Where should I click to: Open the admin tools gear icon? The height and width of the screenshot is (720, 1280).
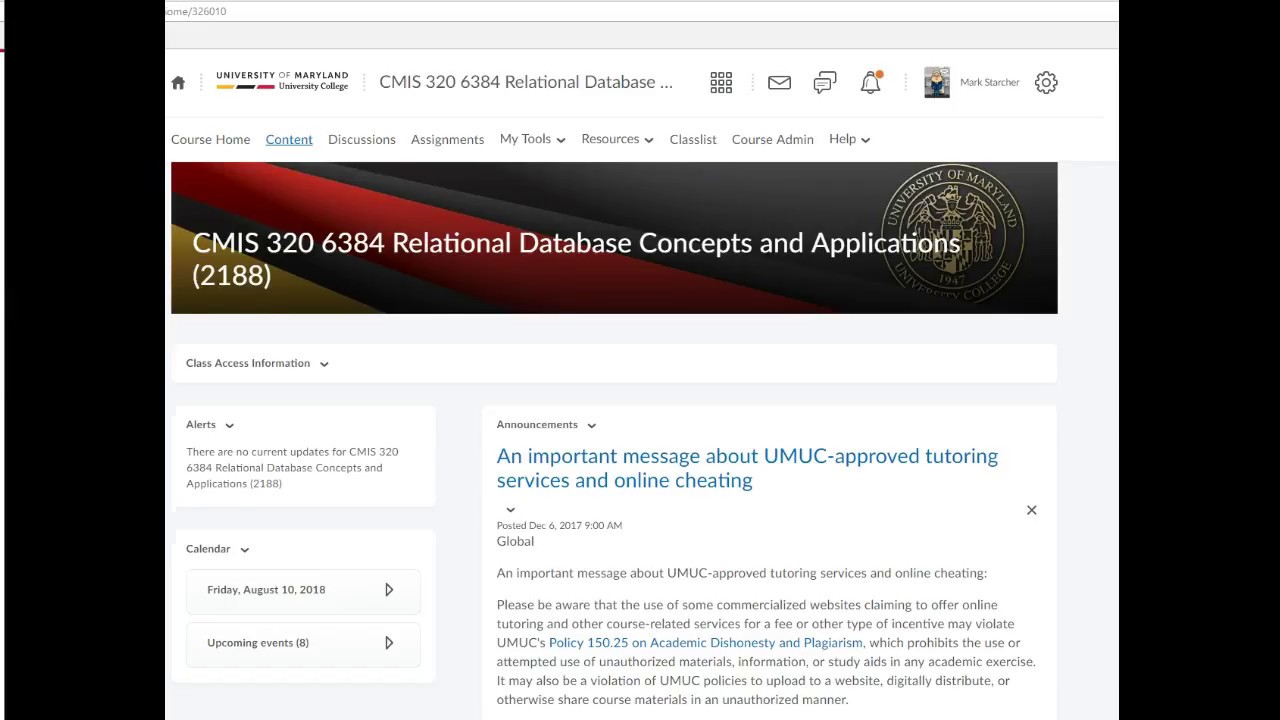point(1046,83)
